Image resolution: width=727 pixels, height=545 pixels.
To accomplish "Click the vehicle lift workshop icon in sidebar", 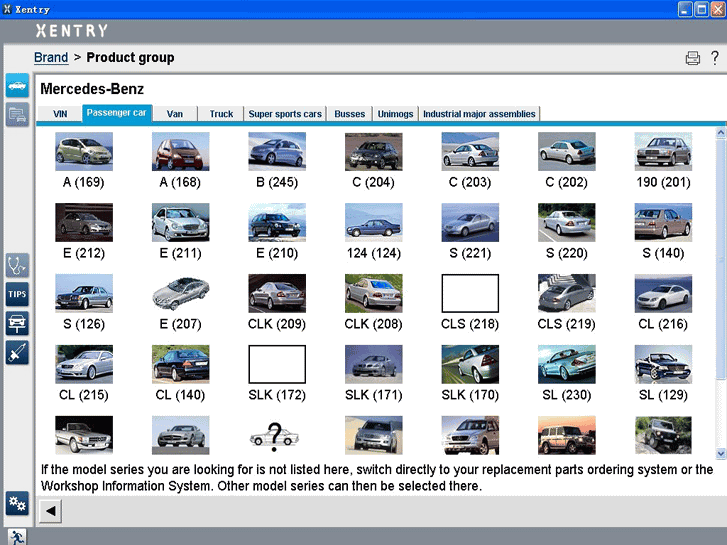I will 17,323.
